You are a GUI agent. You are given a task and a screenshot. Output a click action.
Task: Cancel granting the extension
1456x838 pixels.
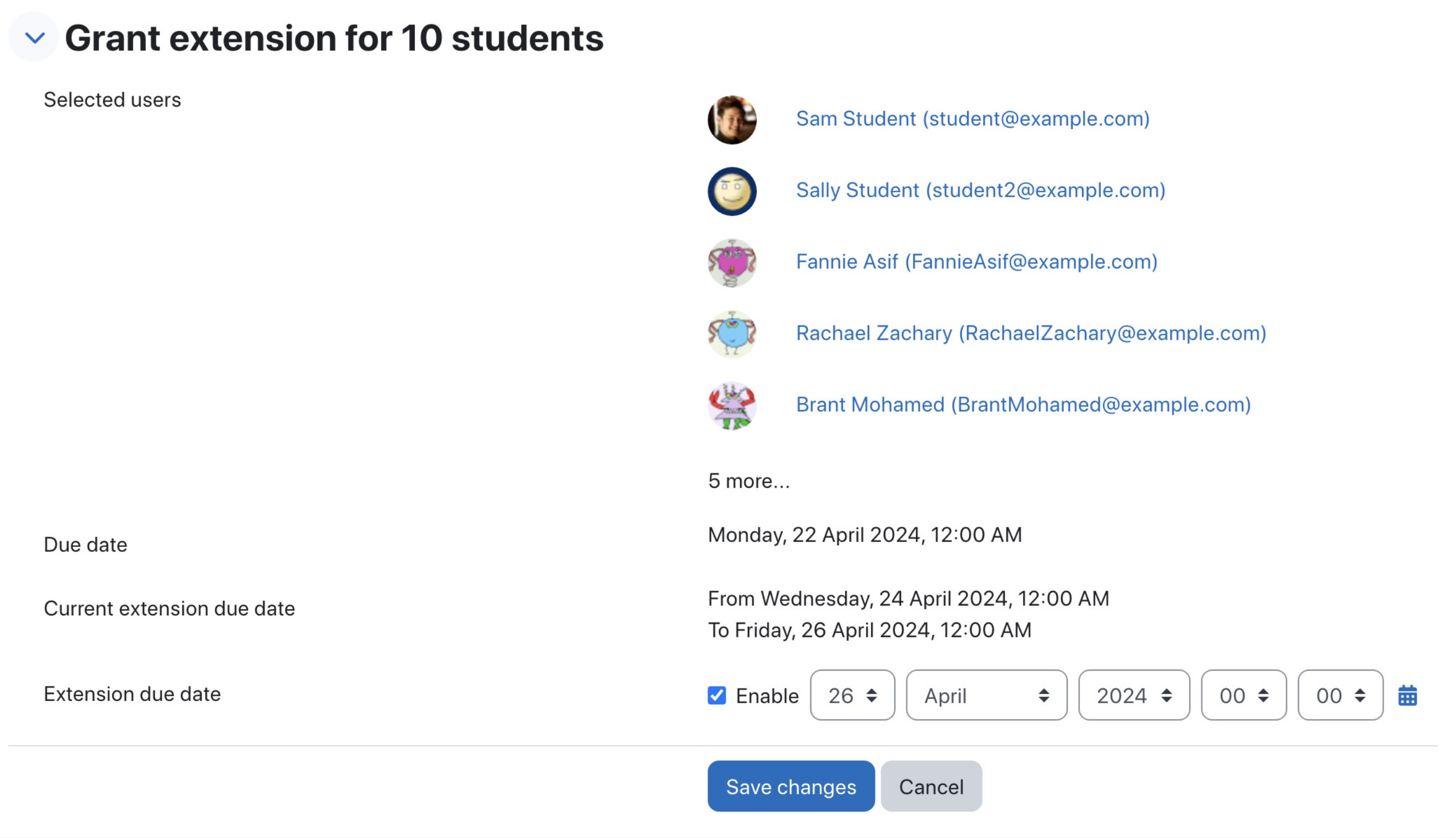tap(931, 786)
